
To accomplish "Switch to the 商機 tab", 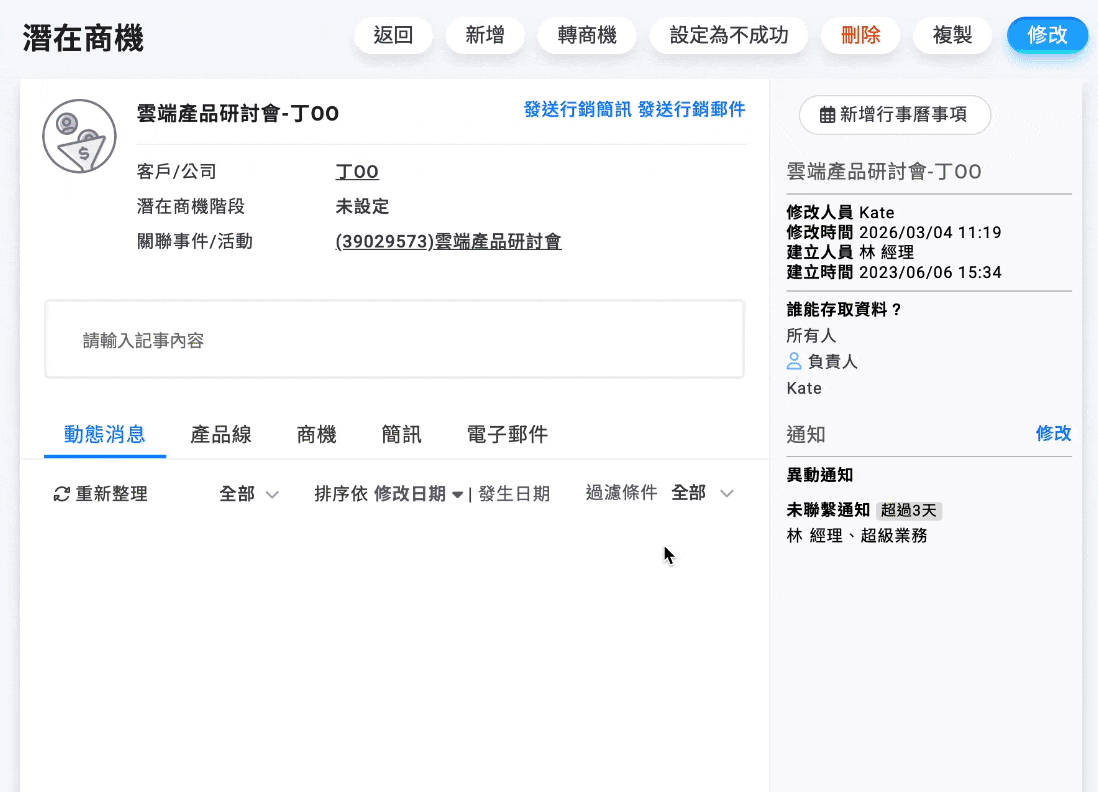I will (x=317, y=434).
